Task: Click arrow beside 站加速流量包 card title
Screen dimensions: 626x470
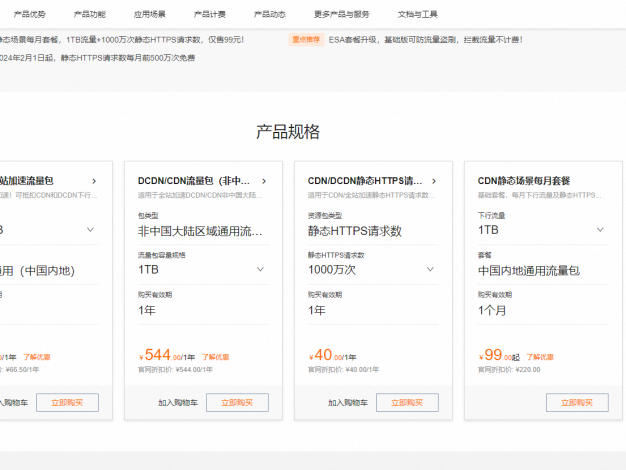Action: pos(94,181)
